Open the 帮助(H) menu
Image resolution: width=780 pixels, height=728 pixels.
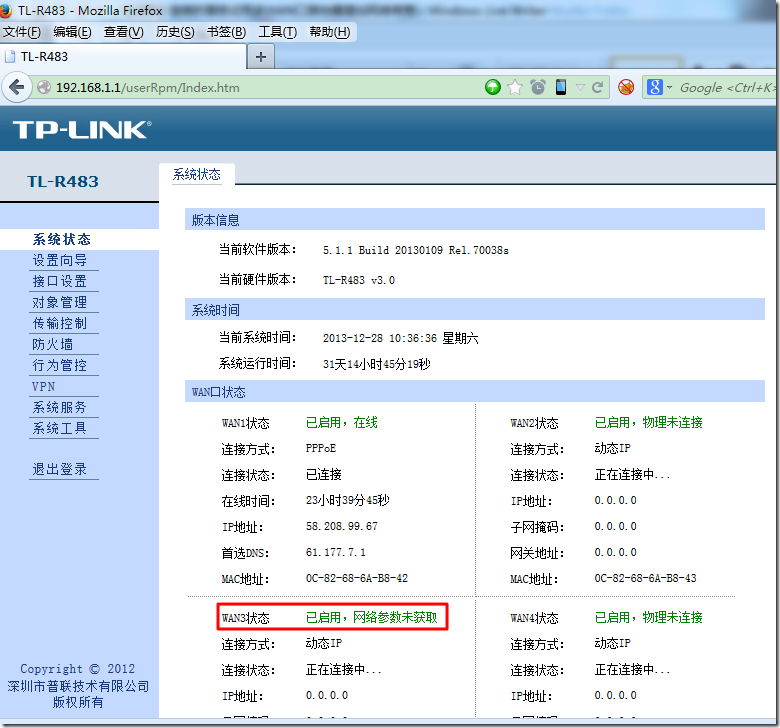329,32
